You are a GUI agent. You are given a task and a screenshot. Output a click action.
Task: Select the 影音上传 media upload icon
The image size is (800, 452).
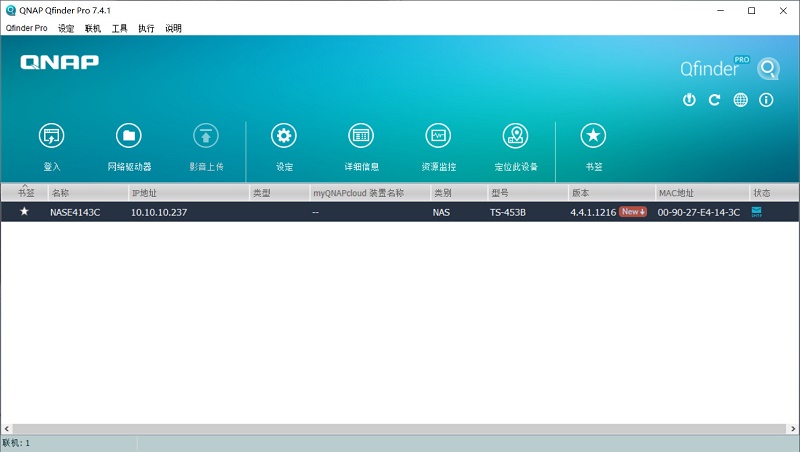[206, 136]
